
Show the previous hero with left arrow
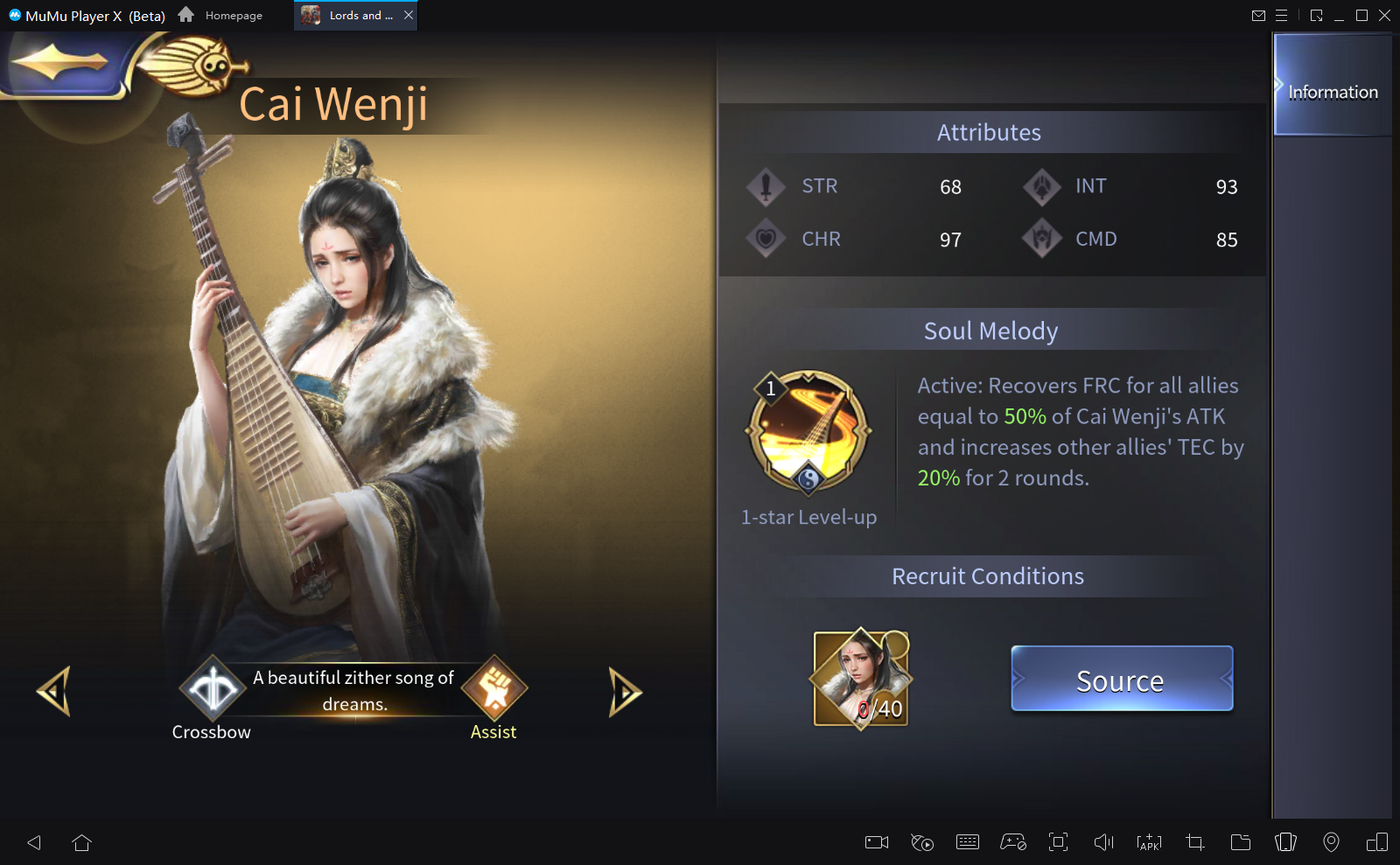(54, 692)
